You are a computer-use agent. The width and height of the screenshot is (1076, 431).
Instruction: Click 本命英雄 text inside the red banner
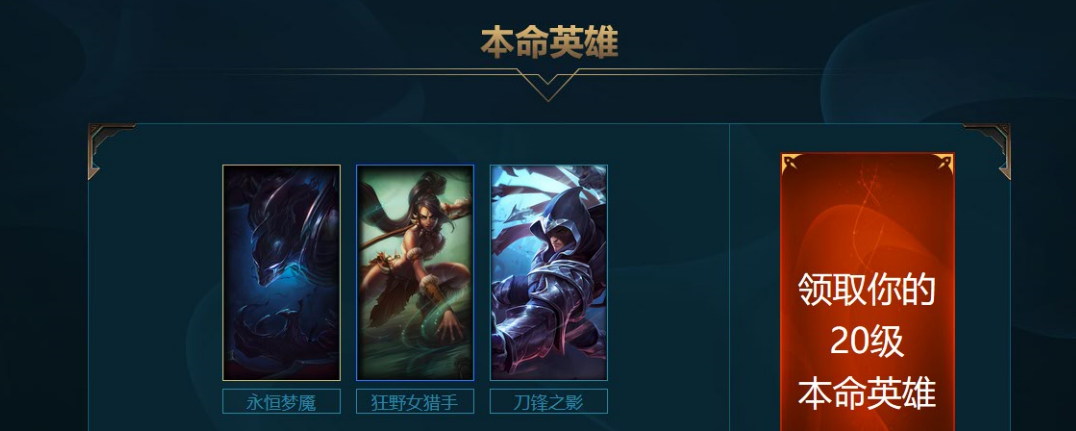click(867, 393)
